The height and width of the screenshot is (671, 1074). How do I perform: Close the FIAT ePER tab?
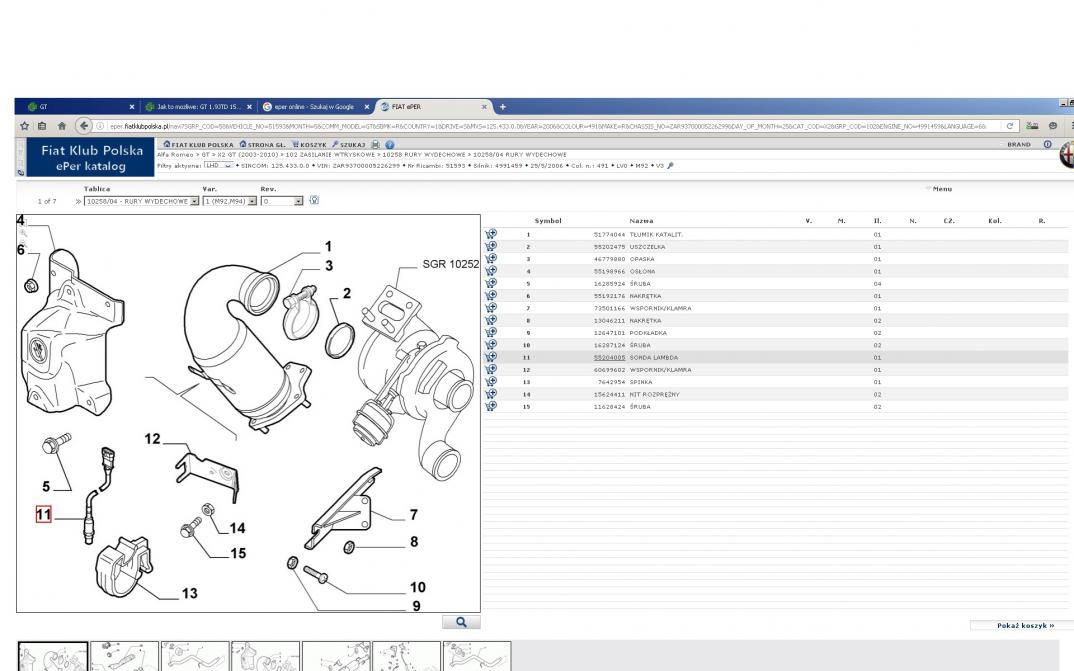[x=484, y=107]
